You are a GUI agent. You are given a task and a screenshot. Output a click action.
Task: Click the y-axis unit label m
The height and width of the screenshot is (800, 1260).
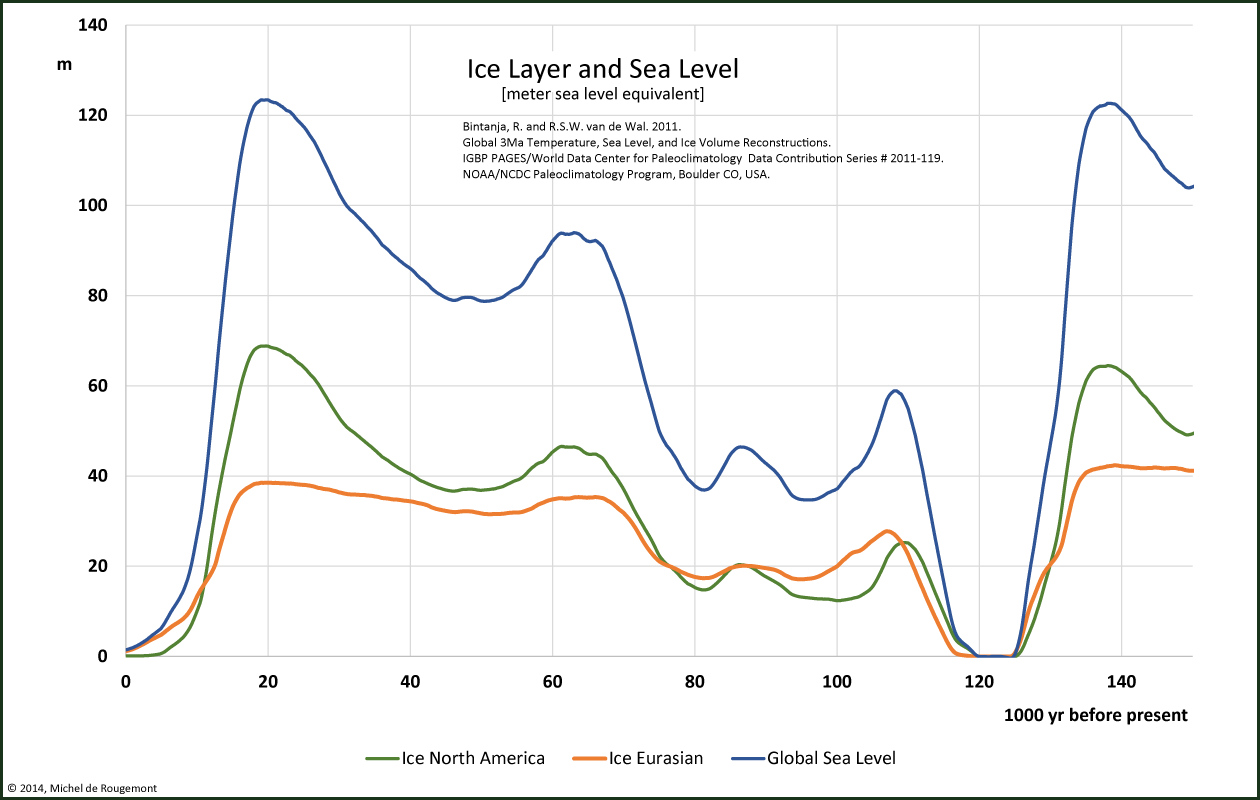64,64
